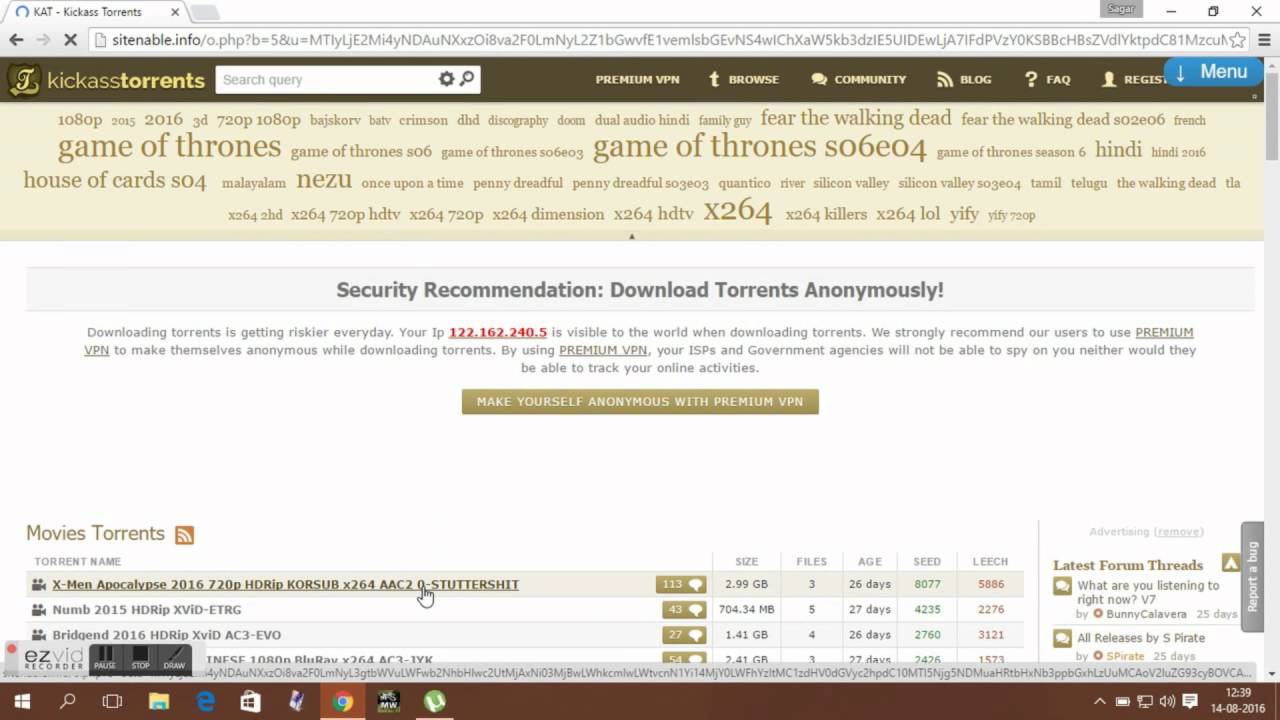Open the RSS feed icon beside Movies Torrents

click(x=184, y=535)
